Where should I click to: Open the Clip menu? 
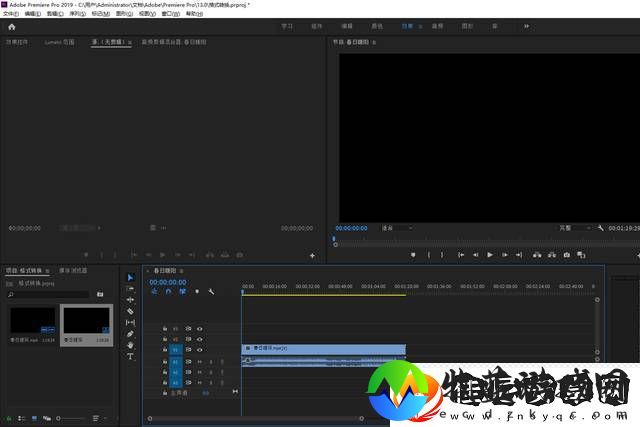55,13
